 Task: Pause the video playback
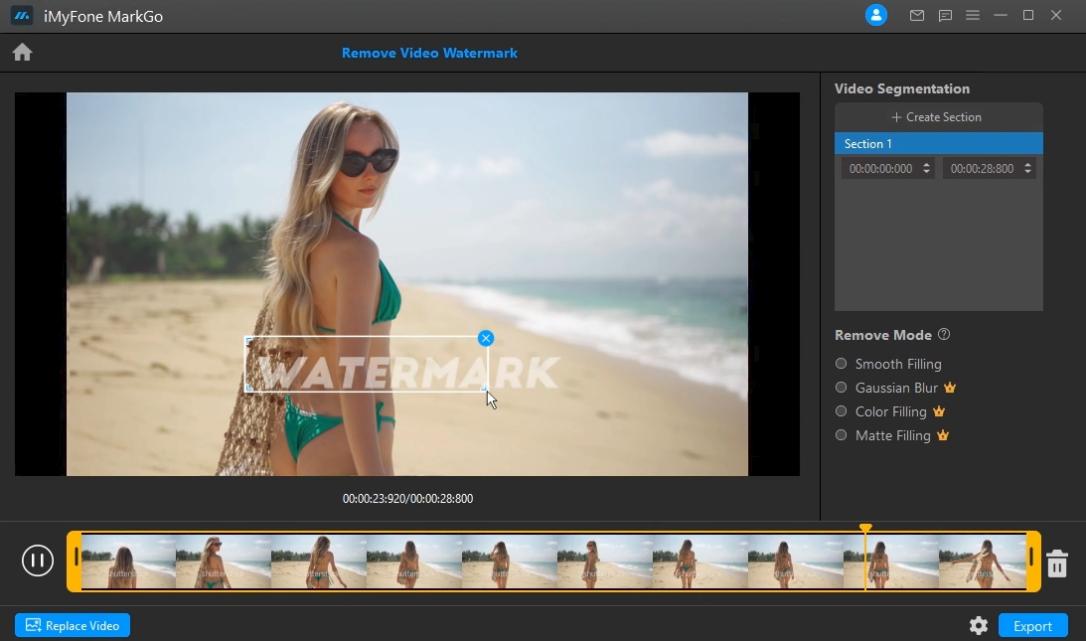pyautogui.click(x=38, y=560)
